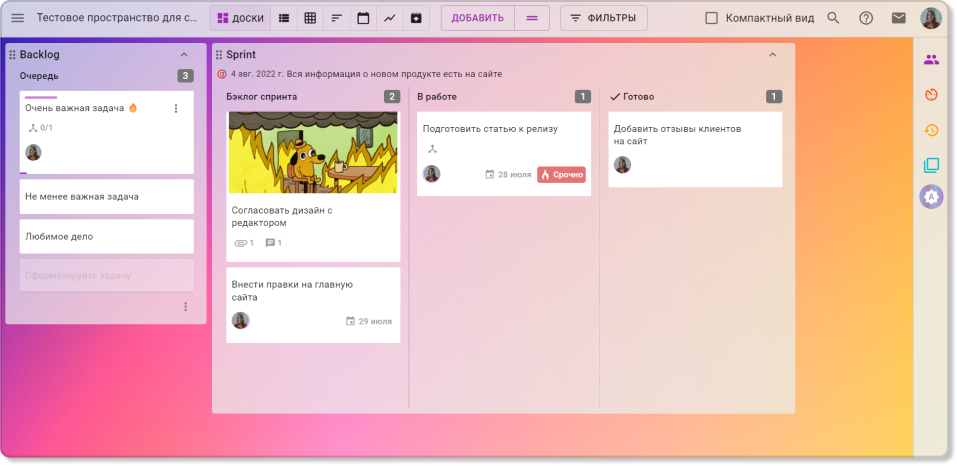Click the Сформулируйте задачу input field
The height and width of the screenshot is (466, 957).
pyautogui.click(x=107, y=276)
